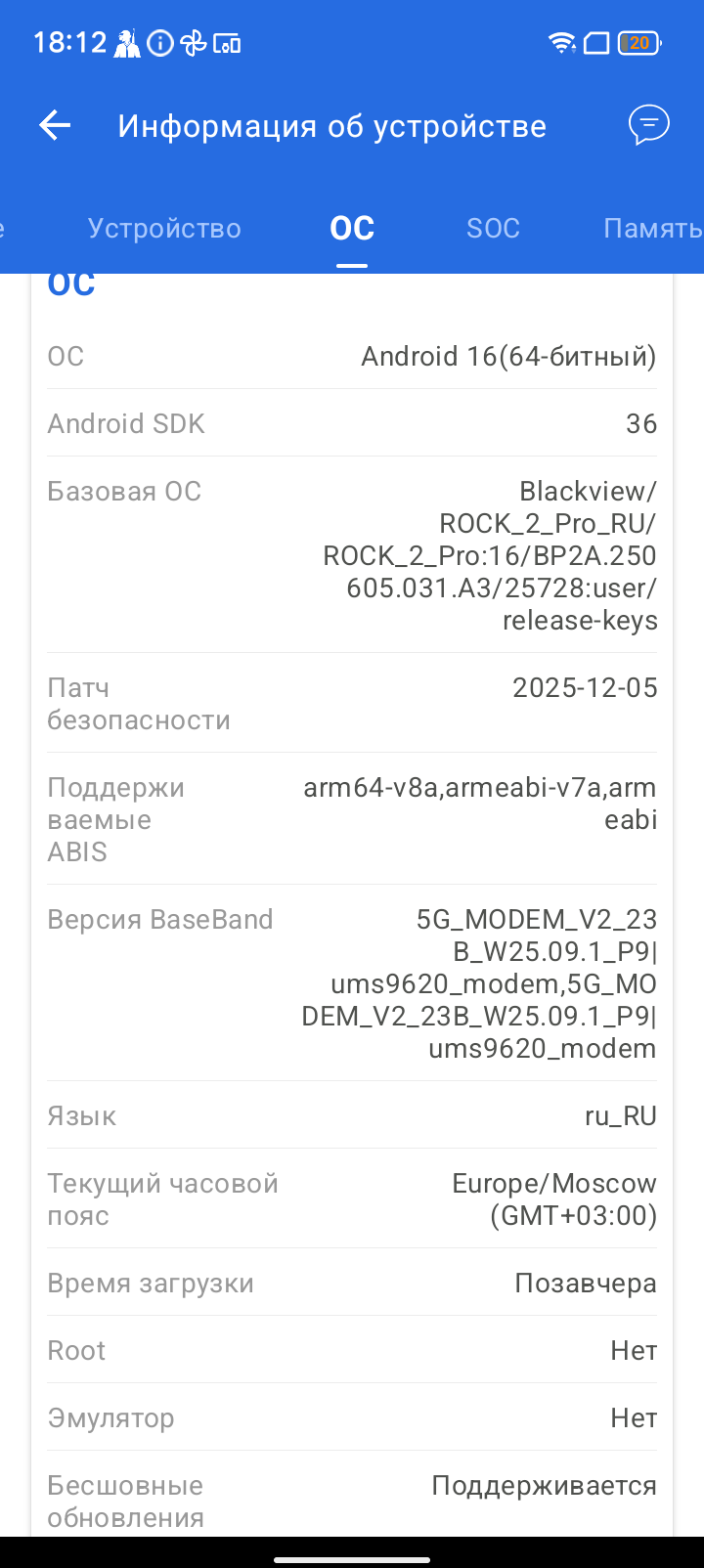Tap the fan icon in status bar
Viewport: 704px width, 1568px height.
click(x=194, y=43)
